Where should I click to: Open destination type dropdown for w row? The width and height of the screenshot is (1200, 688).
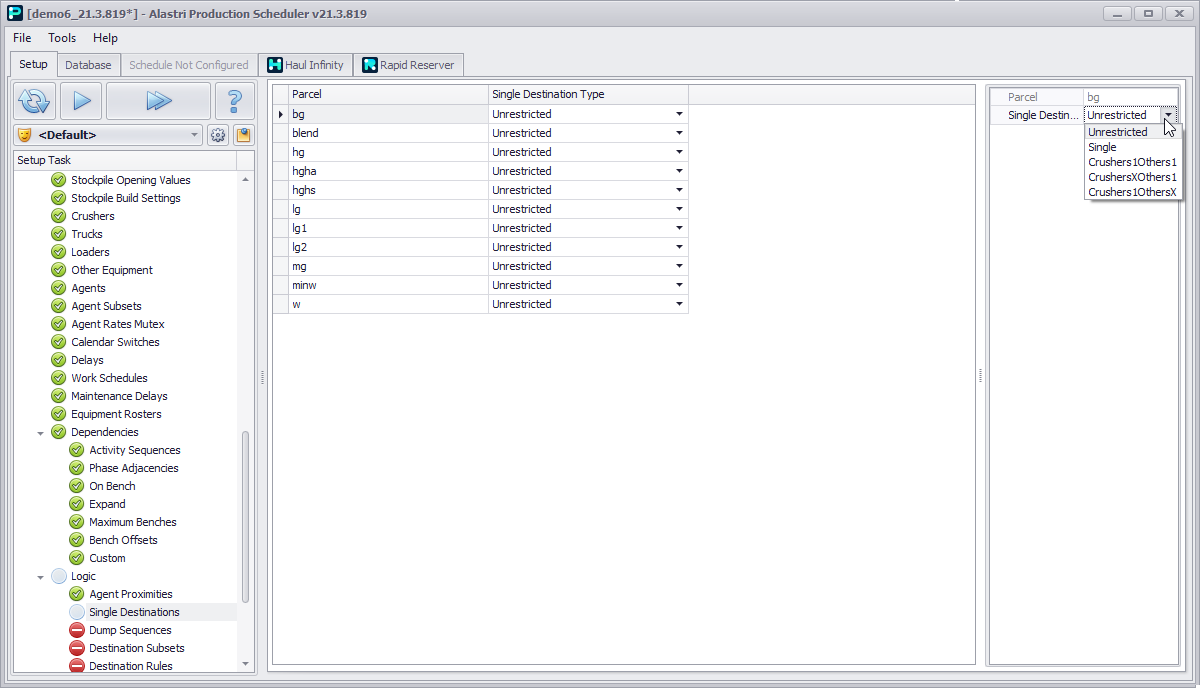click(680, 304)
